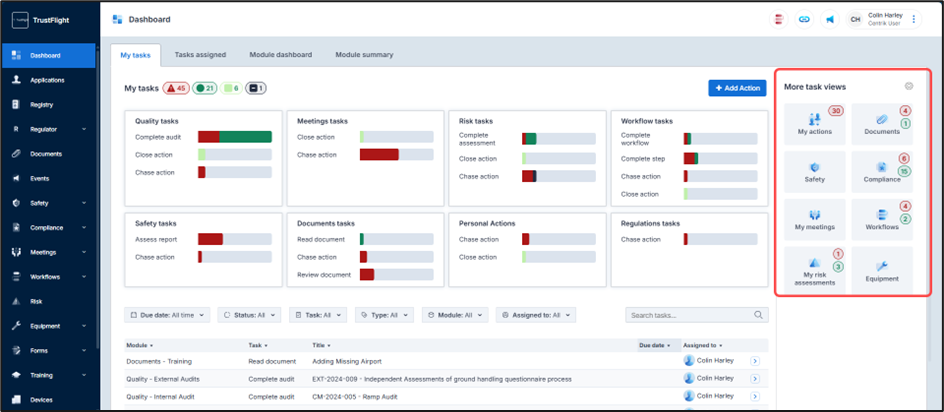Toggle the green 21 tasks badge filter
This screenshot has height=412, width=944.
click(x=205, y=88)
